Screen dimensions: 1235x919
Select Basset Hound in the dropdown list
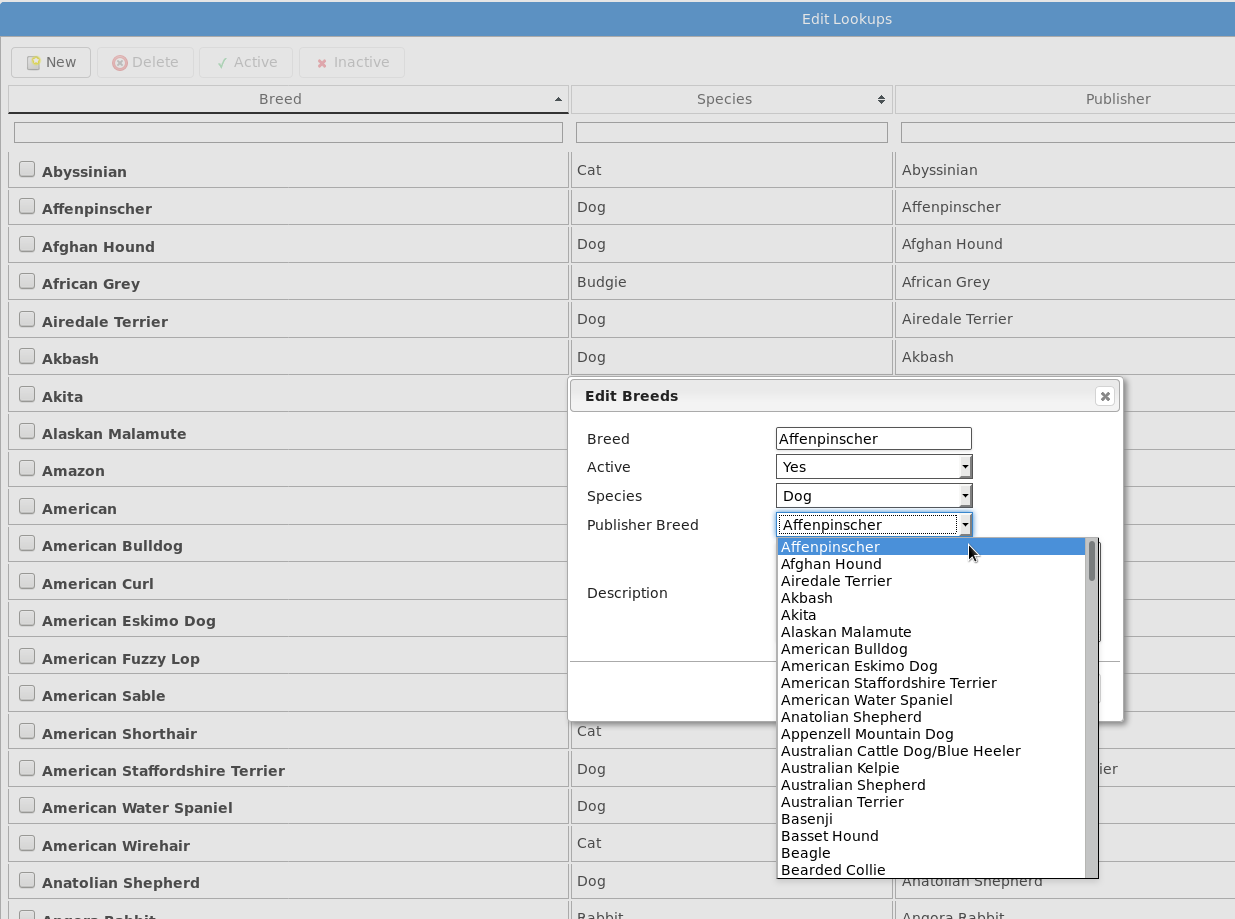[x=830, y=835]
